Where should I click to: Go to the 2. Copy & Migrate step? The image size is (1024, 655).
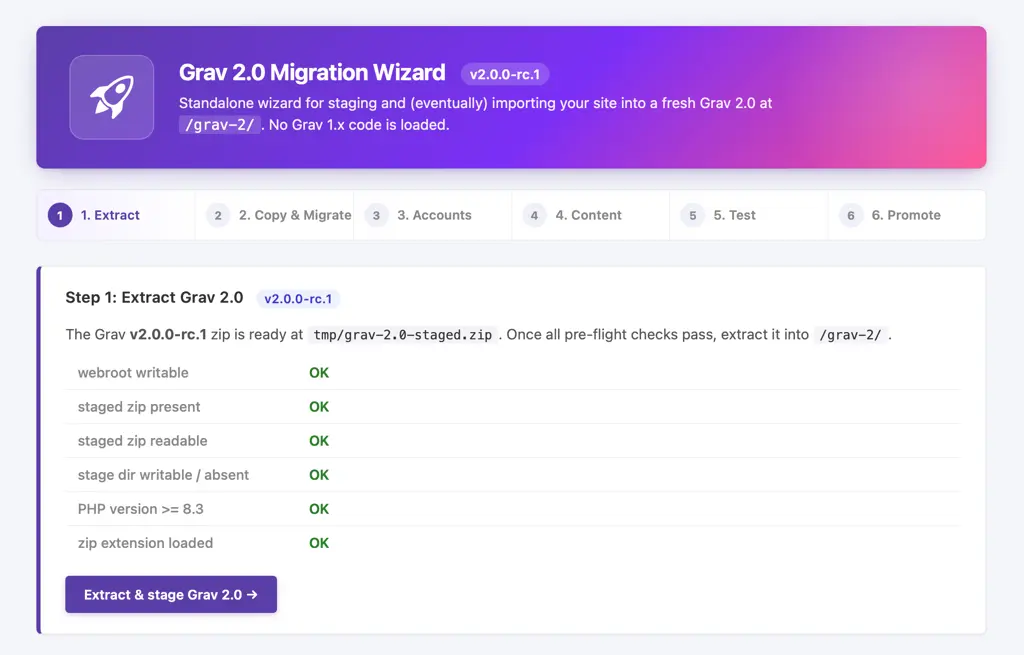pos(274,215)
